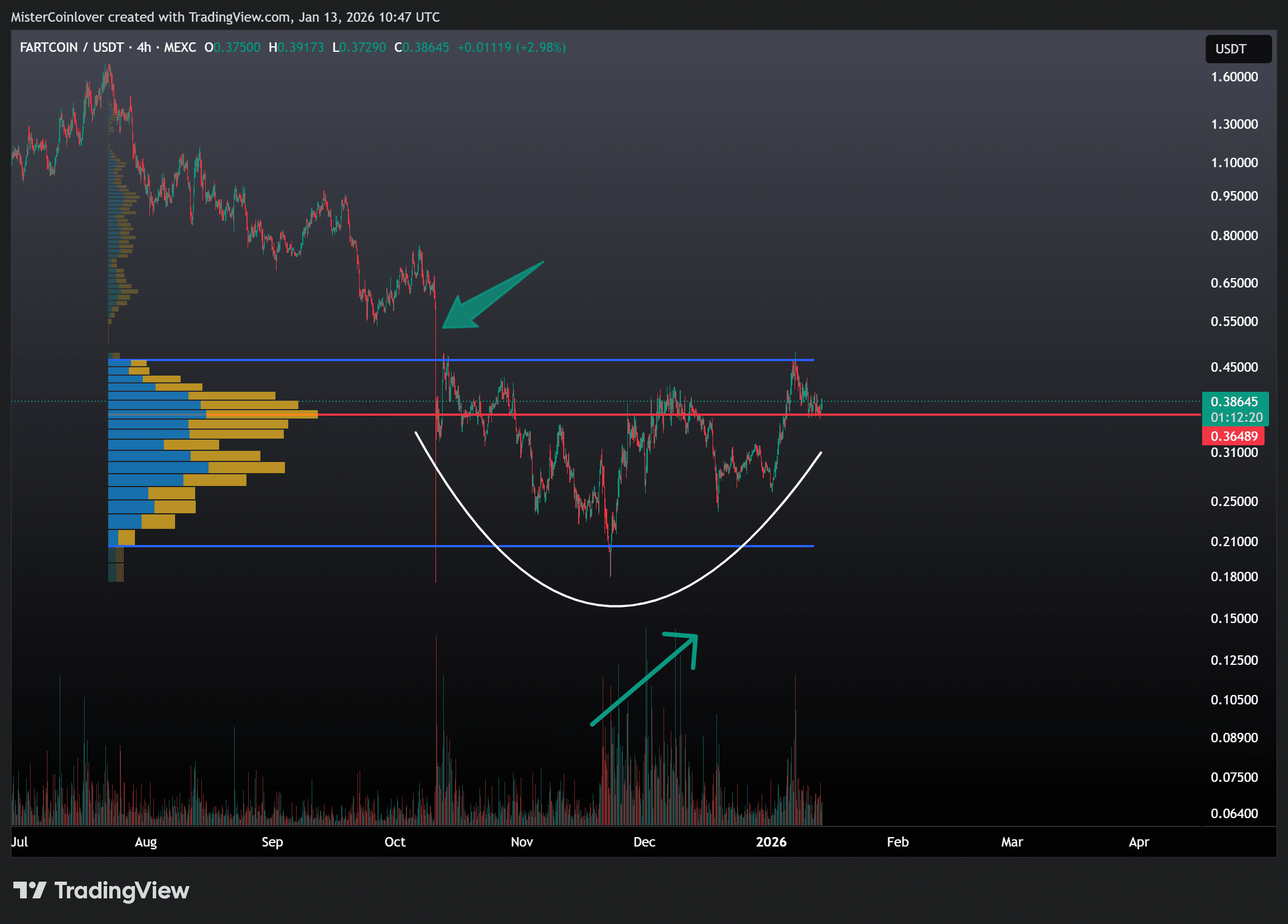The height and width of the screenshot is (924, 1288).
Task: Click the lower blue horizontal range line
Action: (x=341, y=546)
